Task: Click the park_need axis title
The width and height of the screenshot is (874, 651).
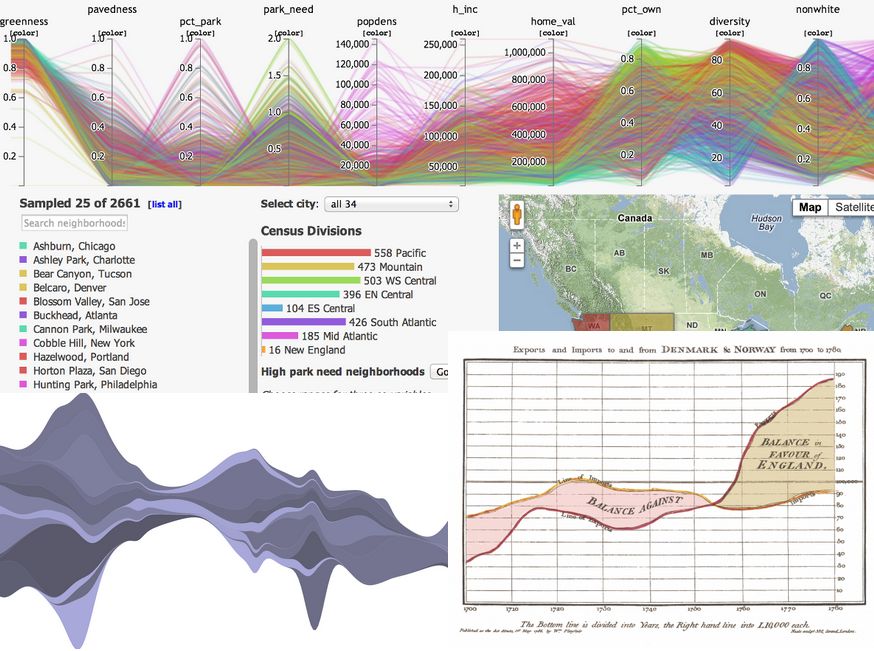Action: point(289,9)
